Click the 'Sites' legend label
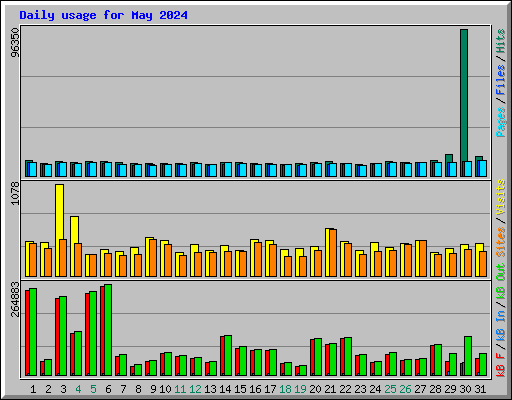The image size is (512, 400). coord(501,242)
